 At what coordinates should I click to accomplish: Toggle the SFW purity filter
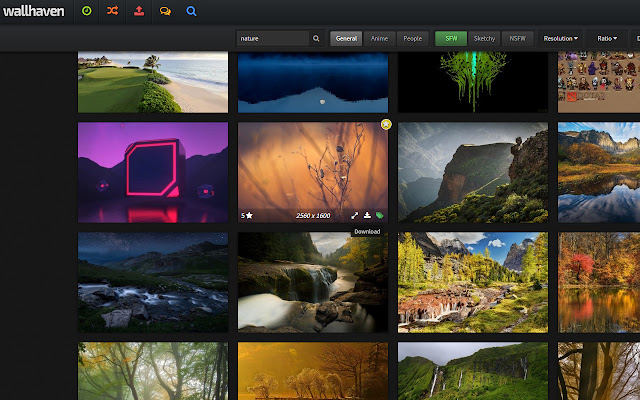tap(450, 39)
